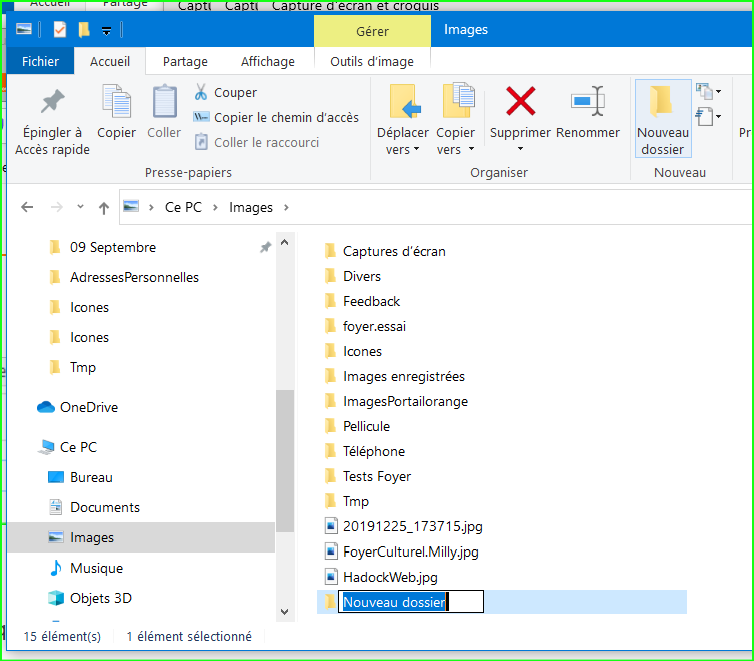Select OneDrive in the navigation pane
Viewport: 754px width, 661px height.
pos(88,407)
